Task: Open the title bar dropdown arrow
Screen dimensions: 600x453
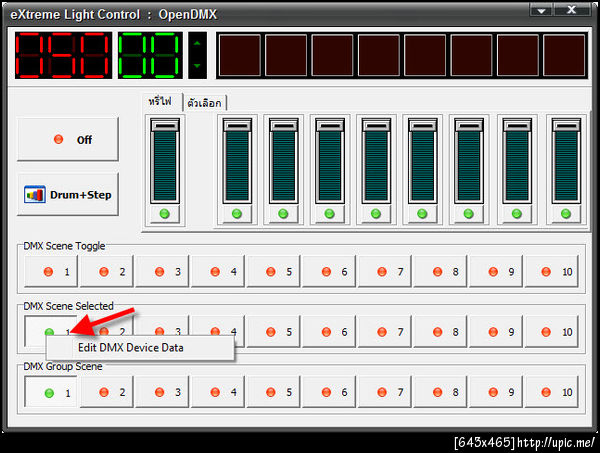Action: (x=541, y=10)
